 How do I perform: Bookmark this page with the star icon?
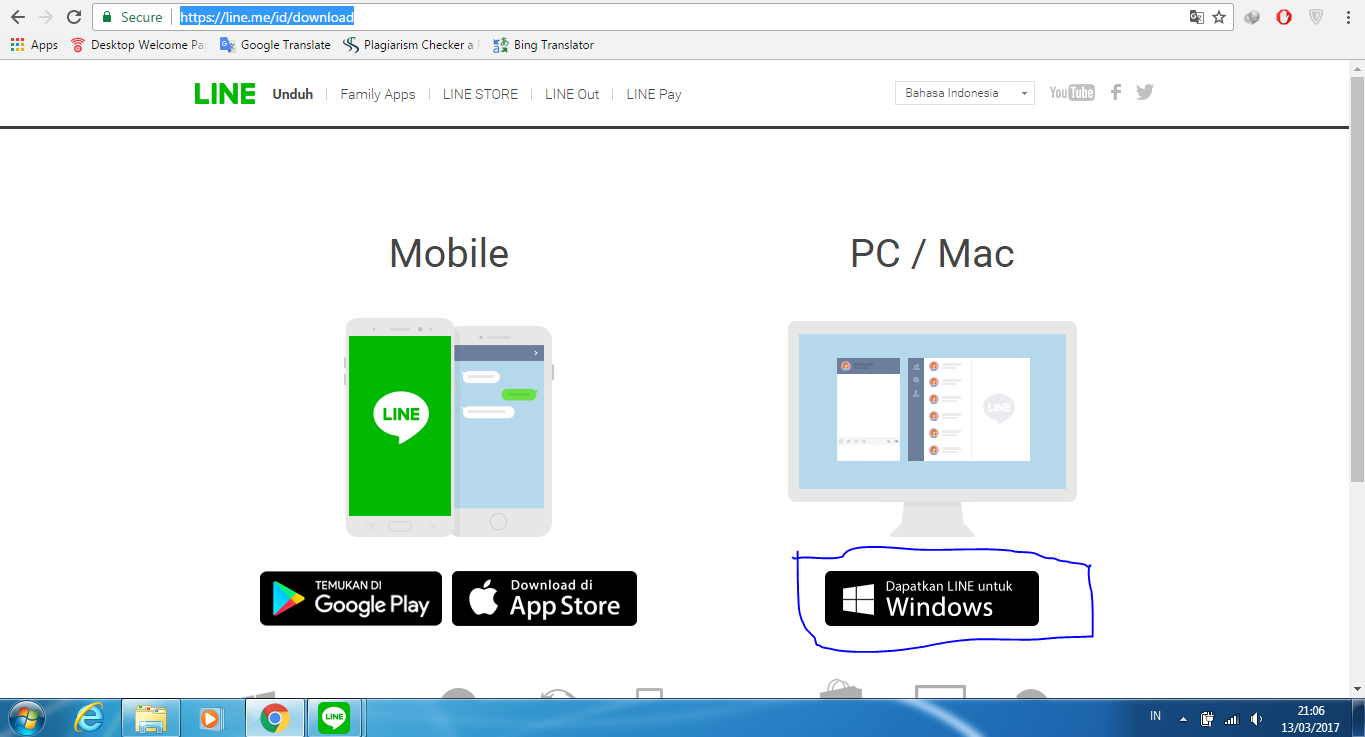point(1219,17)
